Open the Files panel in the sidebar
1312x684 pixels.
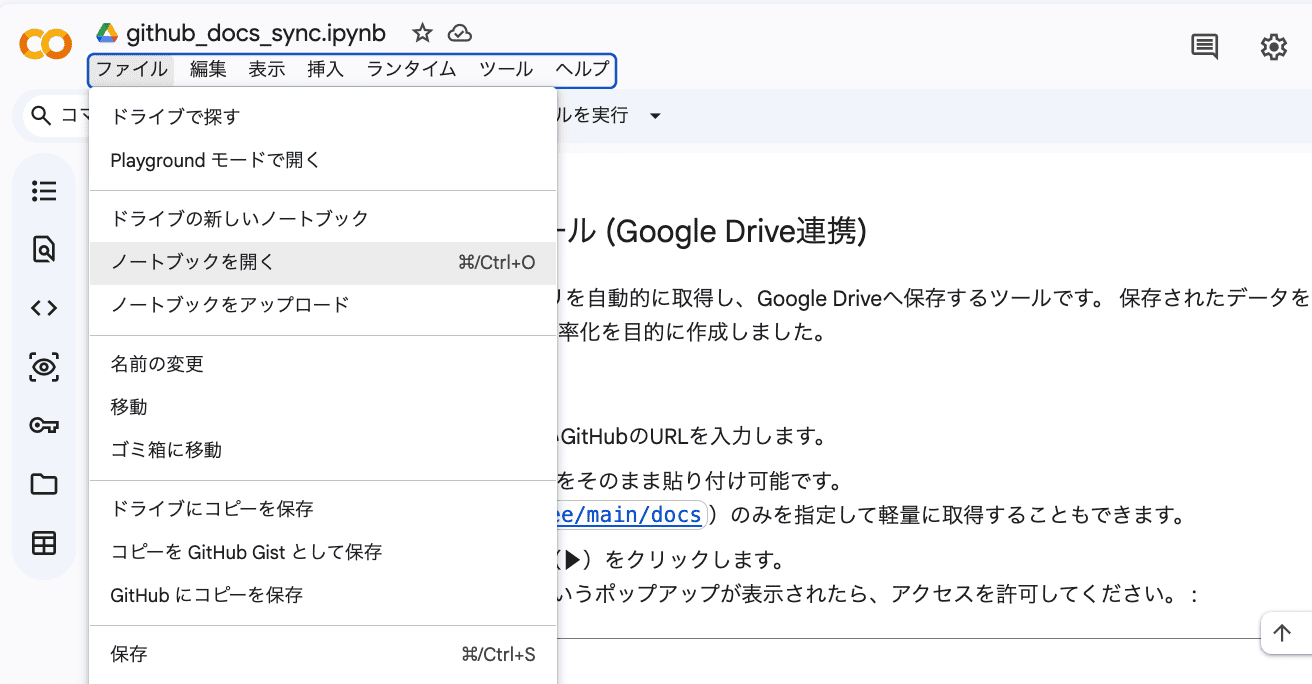tap(44, 484)
